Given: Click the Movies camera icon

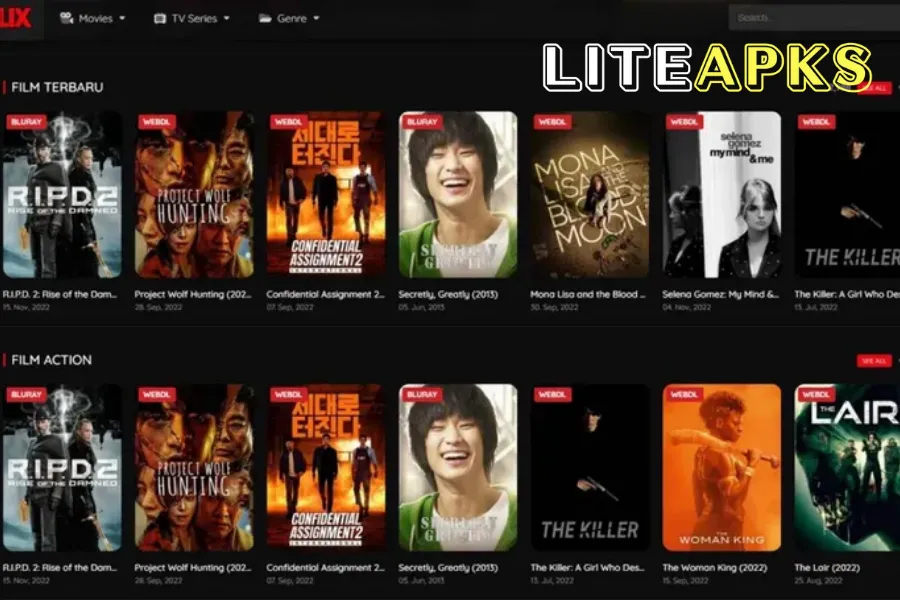Looking at the screenshot, I should click(67, 18).
